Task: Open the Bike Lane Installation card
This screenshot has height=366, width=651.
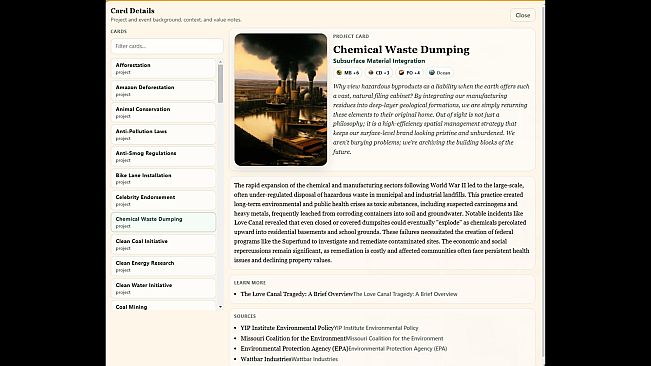Action: pos(163,178)
